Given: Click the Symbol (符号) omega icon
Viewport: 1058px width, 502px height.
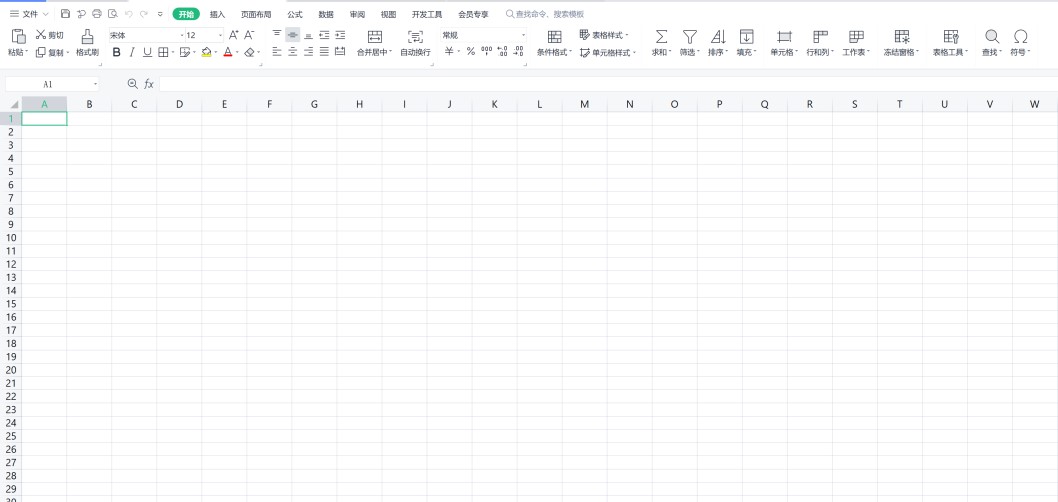Looking at the screenshot, I should 1021,36.
